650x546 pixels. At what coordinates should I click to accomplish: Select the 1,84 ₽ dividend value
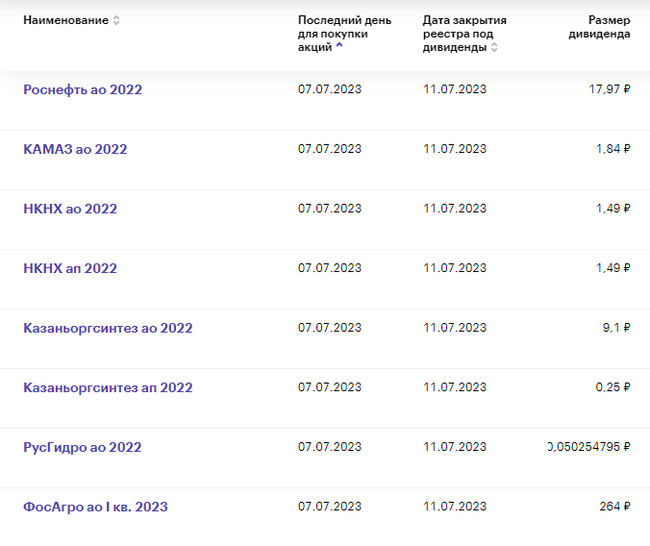coord(613,148)
